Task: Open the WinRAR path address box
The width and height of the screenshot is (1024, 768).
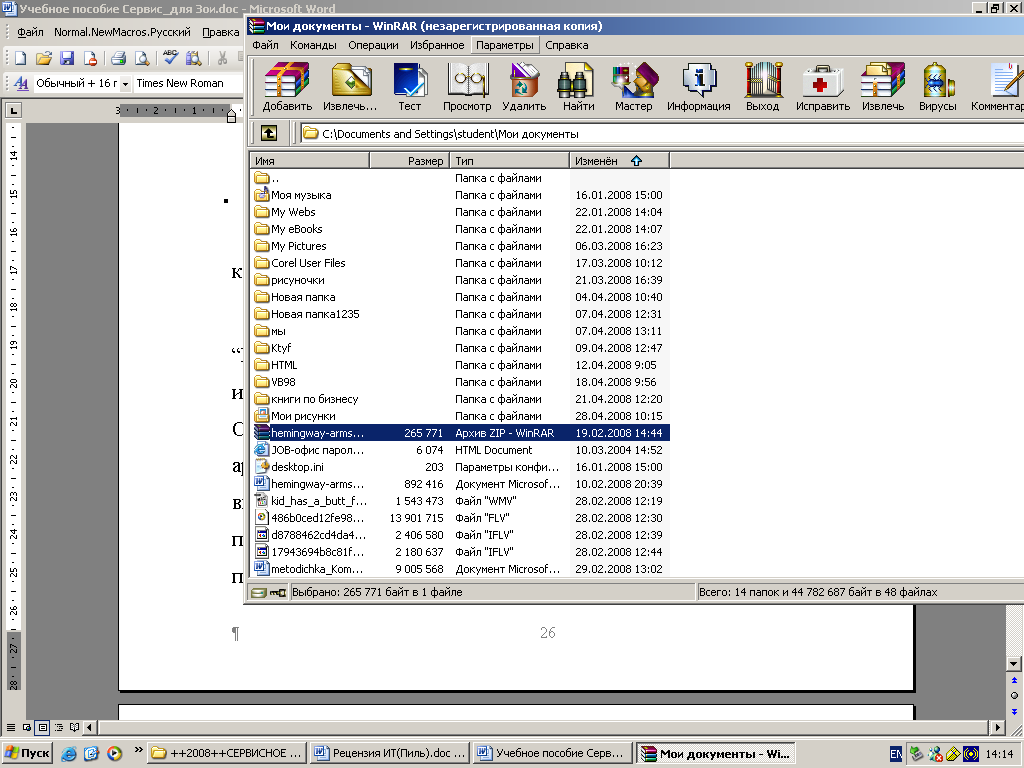Action: click(662, 134)
